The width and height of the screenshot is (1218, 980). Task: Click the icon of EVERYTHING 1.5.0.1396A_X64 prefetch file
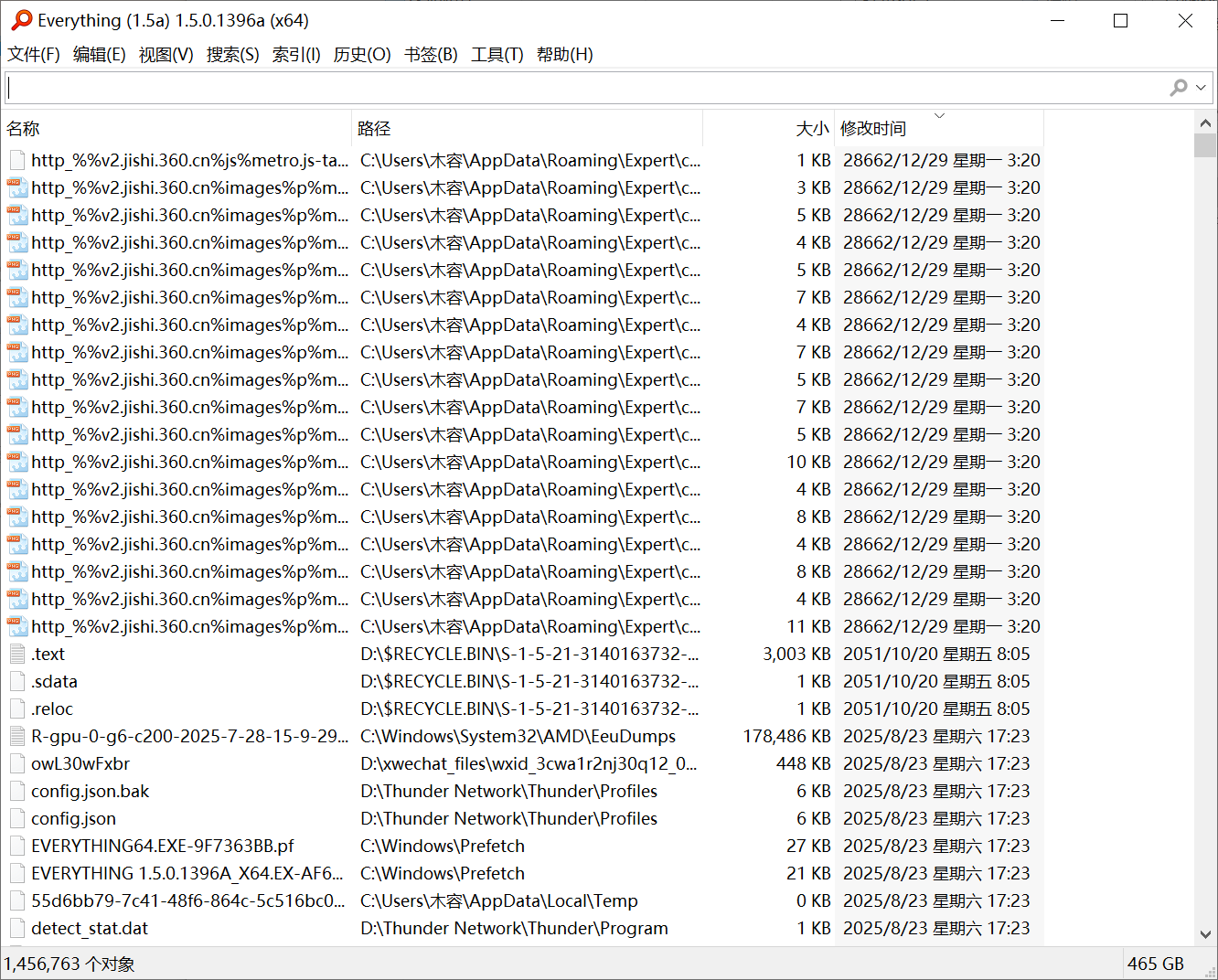pyautogui.click(x=17, y=873)
